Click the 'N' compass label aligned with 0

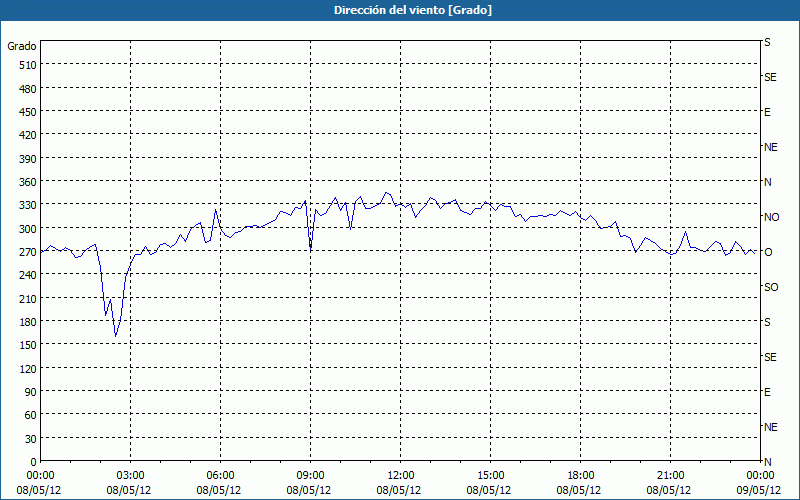click(x=767, y=462)
